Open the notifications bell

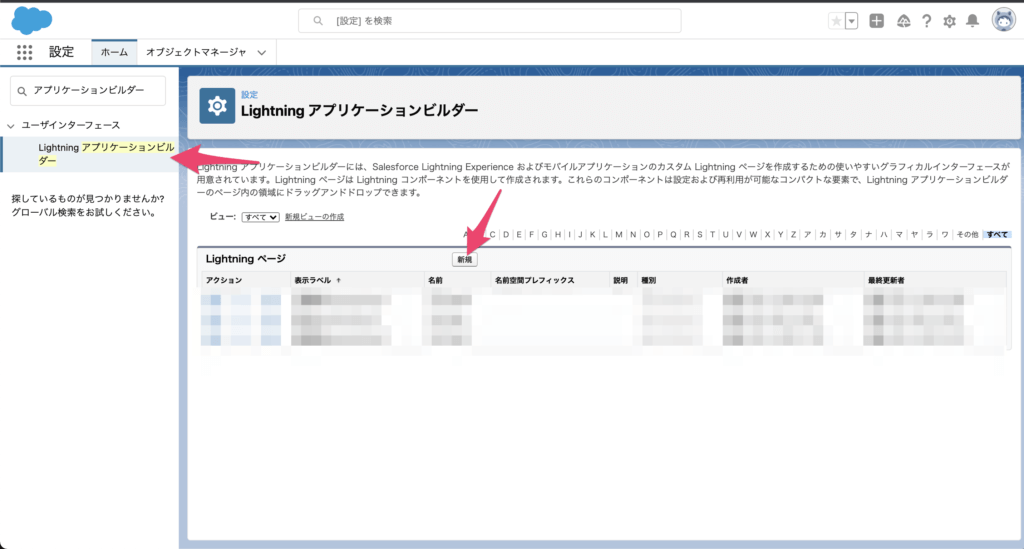point(972,21)
